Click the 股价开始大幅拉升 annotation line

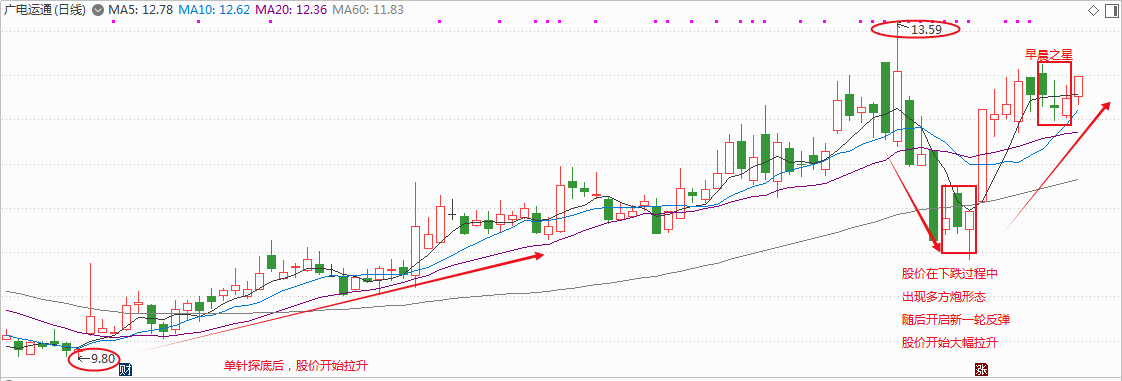pos(950,342)
